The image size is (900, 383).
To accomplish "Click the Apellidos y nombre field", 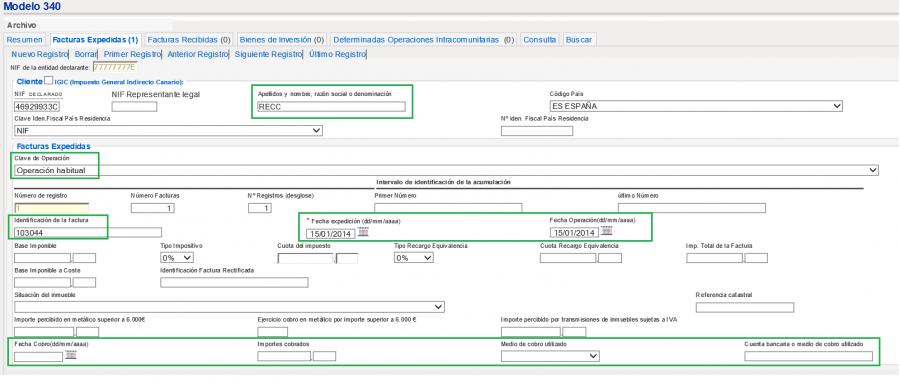I will (331, 106).
